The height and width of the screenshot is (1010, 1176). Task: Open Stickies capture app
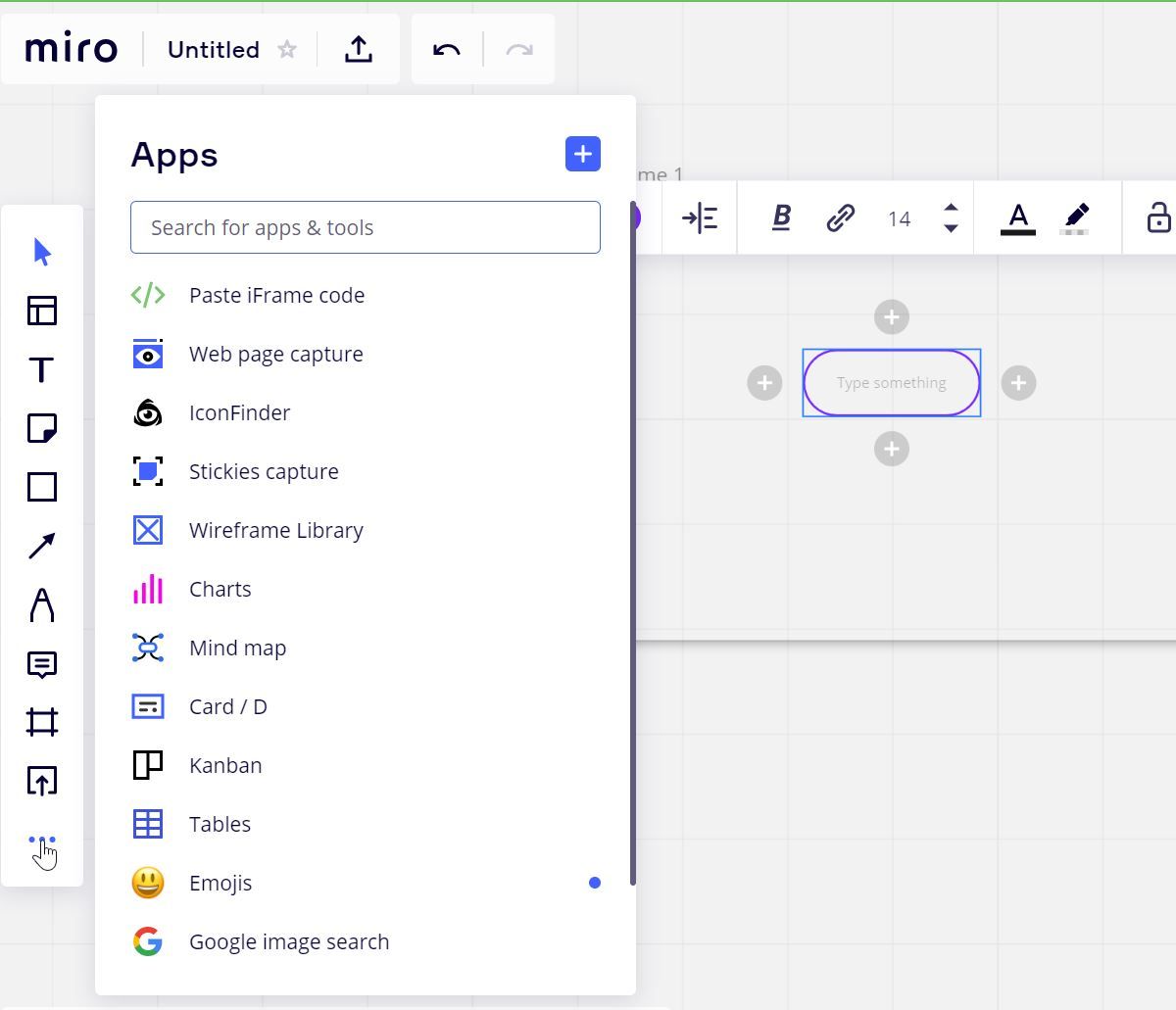click(366, 471)
